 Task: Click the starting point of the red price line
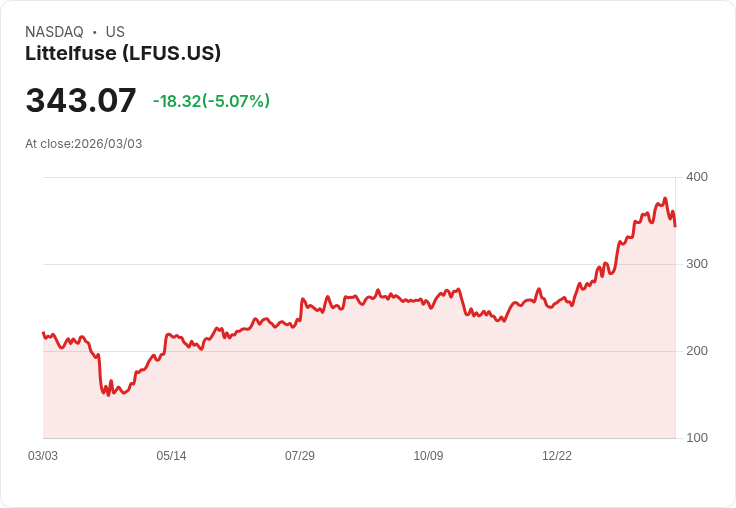pos(43,333)
